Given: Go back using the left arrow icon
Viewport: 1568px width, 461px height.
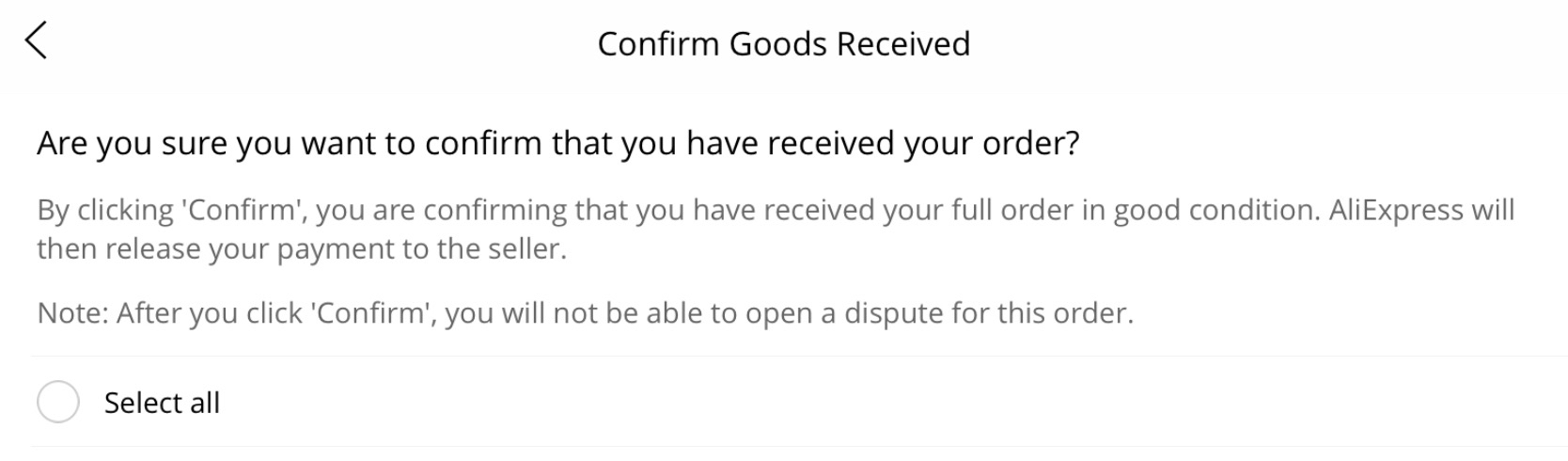Looking at the screenshot, I should (36, 41).
